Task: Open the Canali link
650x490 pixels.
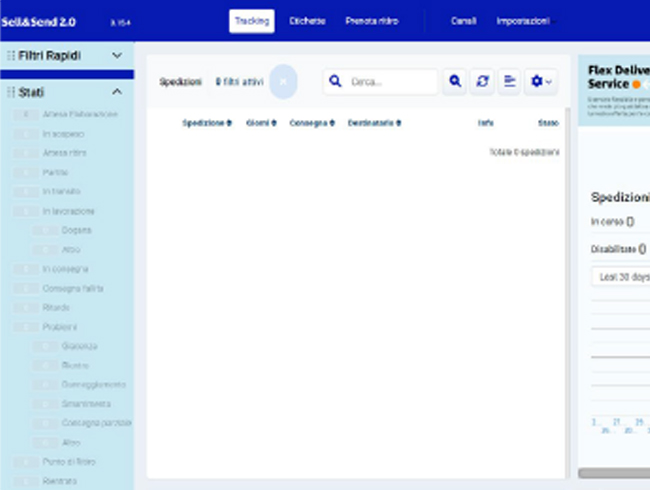Action: click(464, 21)
